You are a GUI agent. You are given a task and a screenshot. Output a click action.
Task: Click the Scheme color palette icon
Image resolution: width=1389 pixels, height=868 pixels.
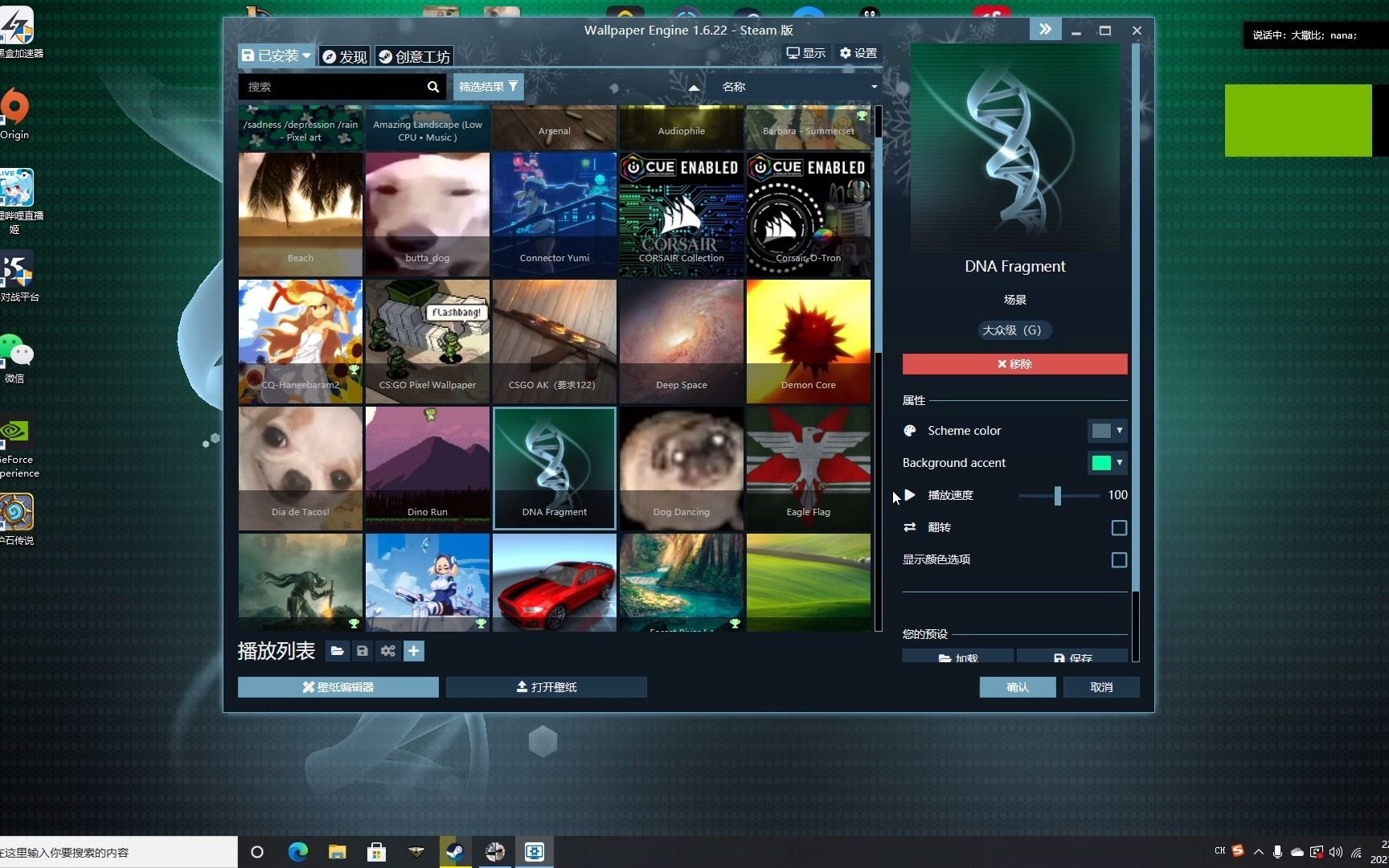point(910,431)
